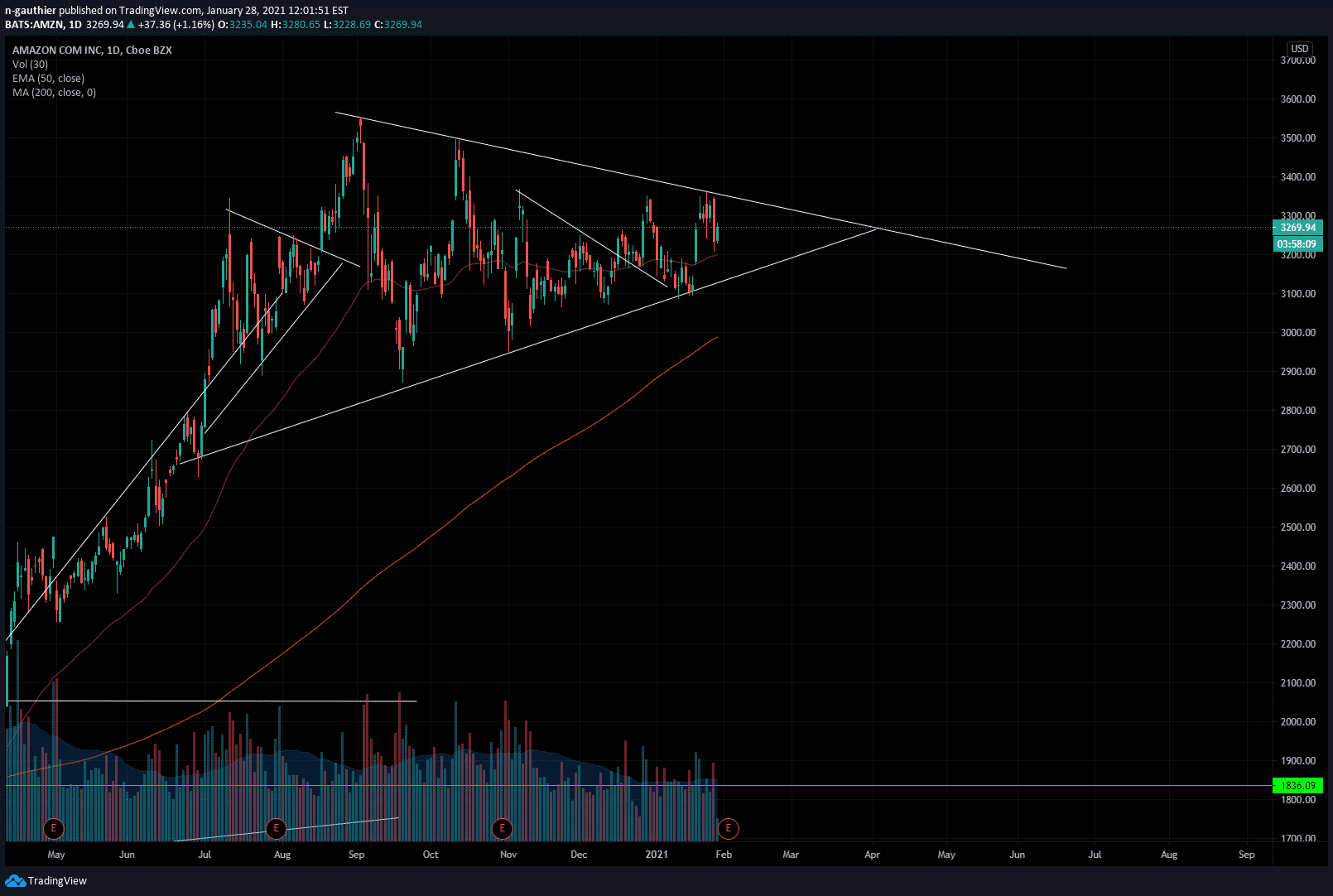Image resolution: width=1333 pixels, height=896 pixels.
Task: Select the EMA (50, close) indicator label
Action: tap(48, 78)
